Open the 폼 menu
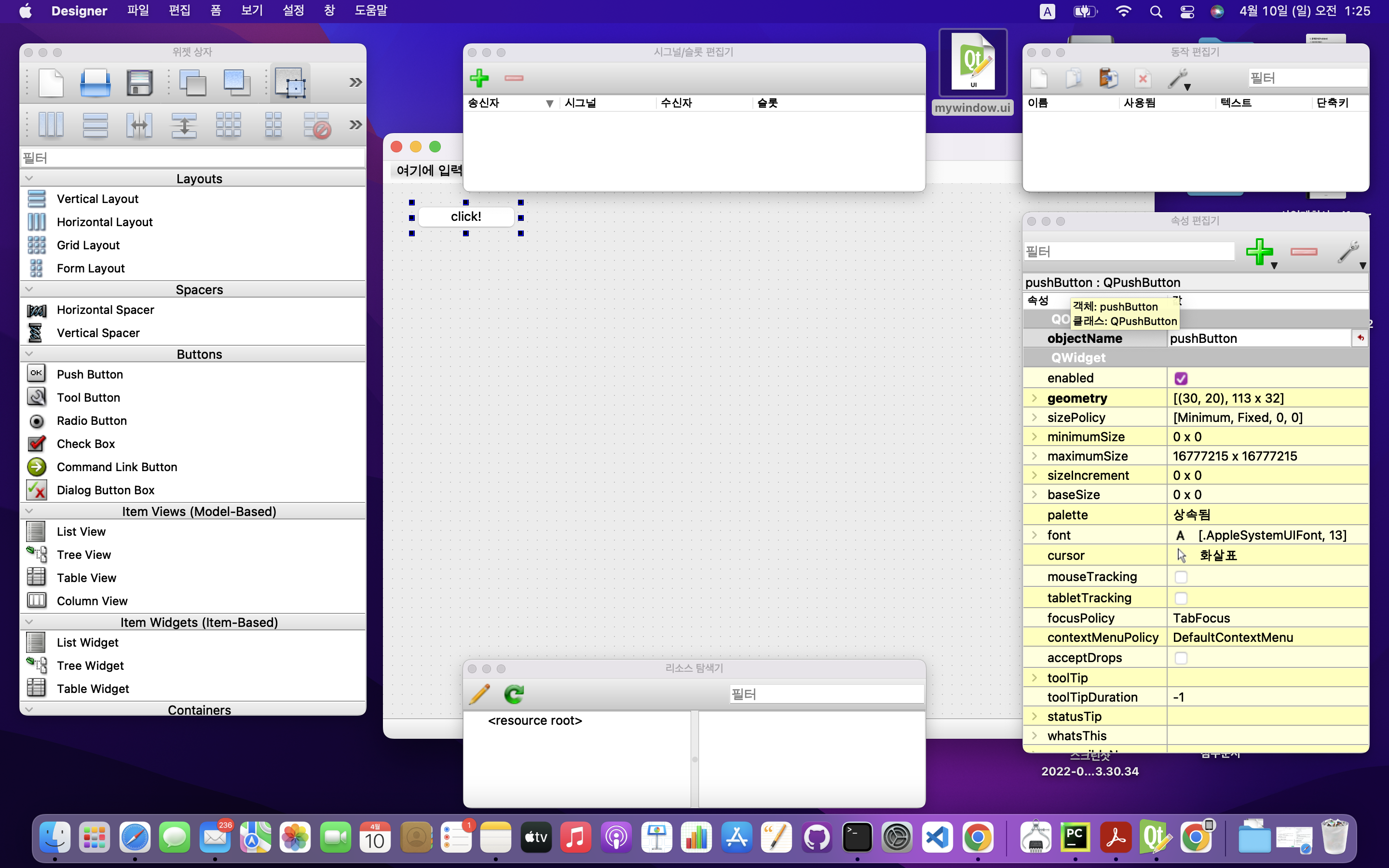Viewport: 1389px width, 868px height. point(216,11)
